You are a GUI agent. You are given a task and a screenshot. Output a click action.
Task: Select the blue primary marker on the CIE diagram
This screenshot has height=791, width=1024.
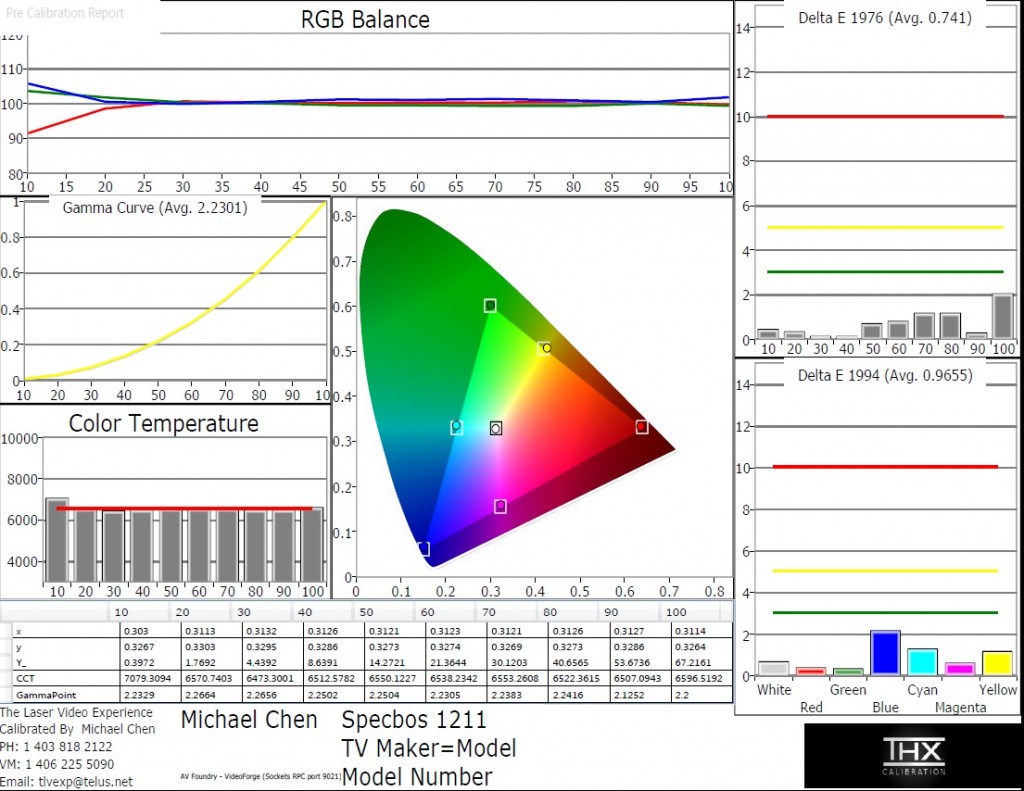[423, 547]
